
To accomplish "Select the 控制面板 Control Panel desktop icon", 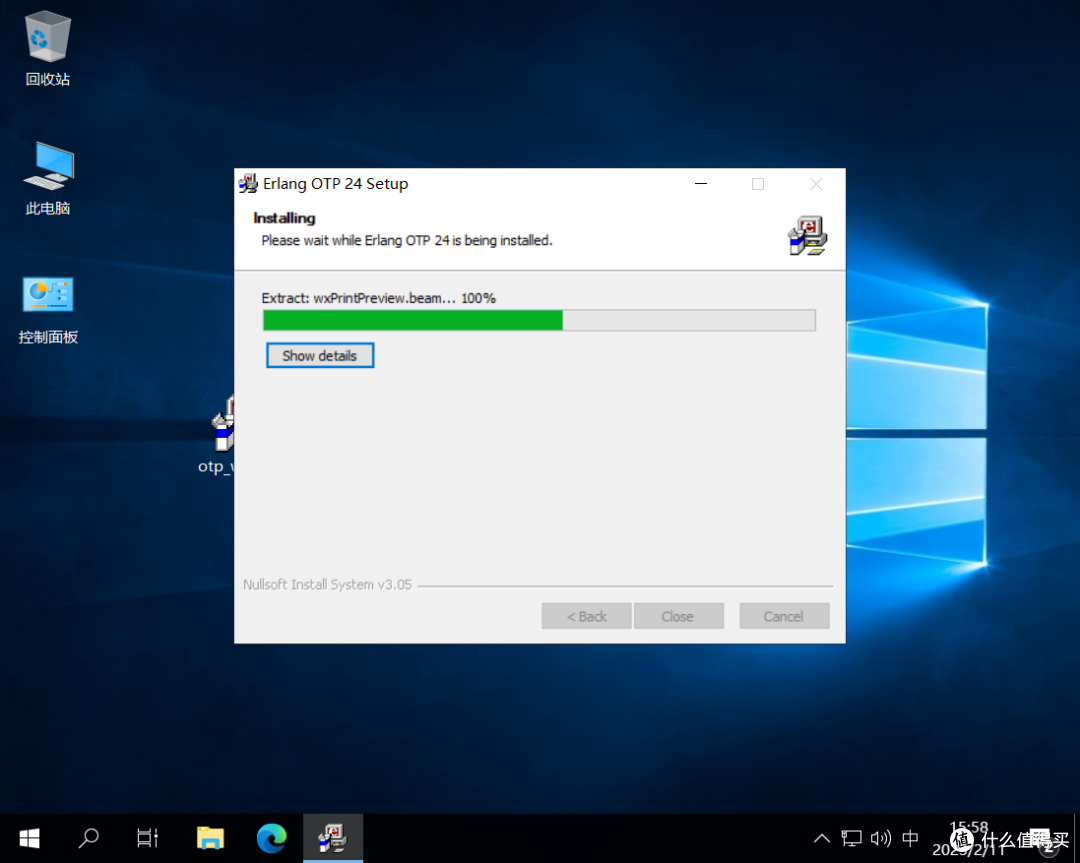I will pyautogui.click(x=48, y=309).
